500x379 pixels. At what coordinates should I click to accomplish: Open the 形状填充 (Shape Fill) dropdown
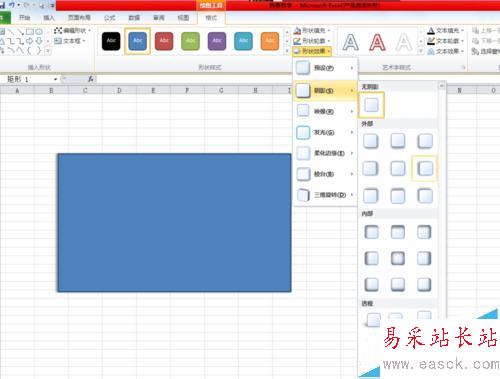tap(312, 31)
